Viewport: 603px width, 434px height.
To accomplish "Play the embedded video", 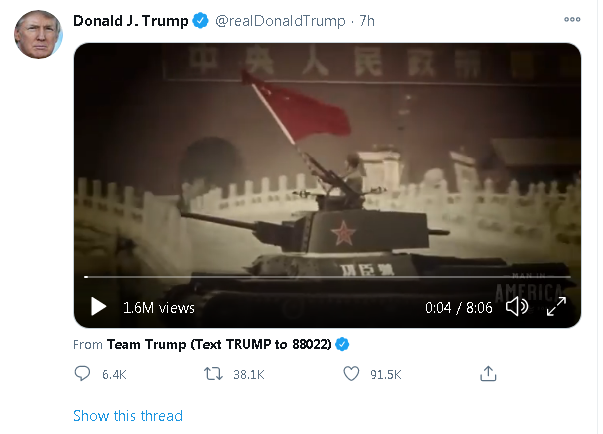I will point(98,306).
